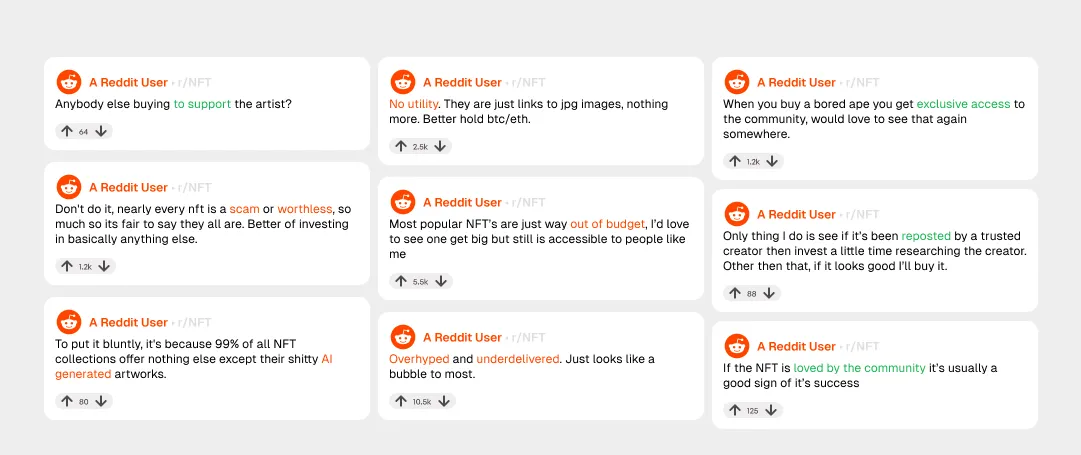Downvote the 'loved by the community' comment

click(x=771, y=411)
